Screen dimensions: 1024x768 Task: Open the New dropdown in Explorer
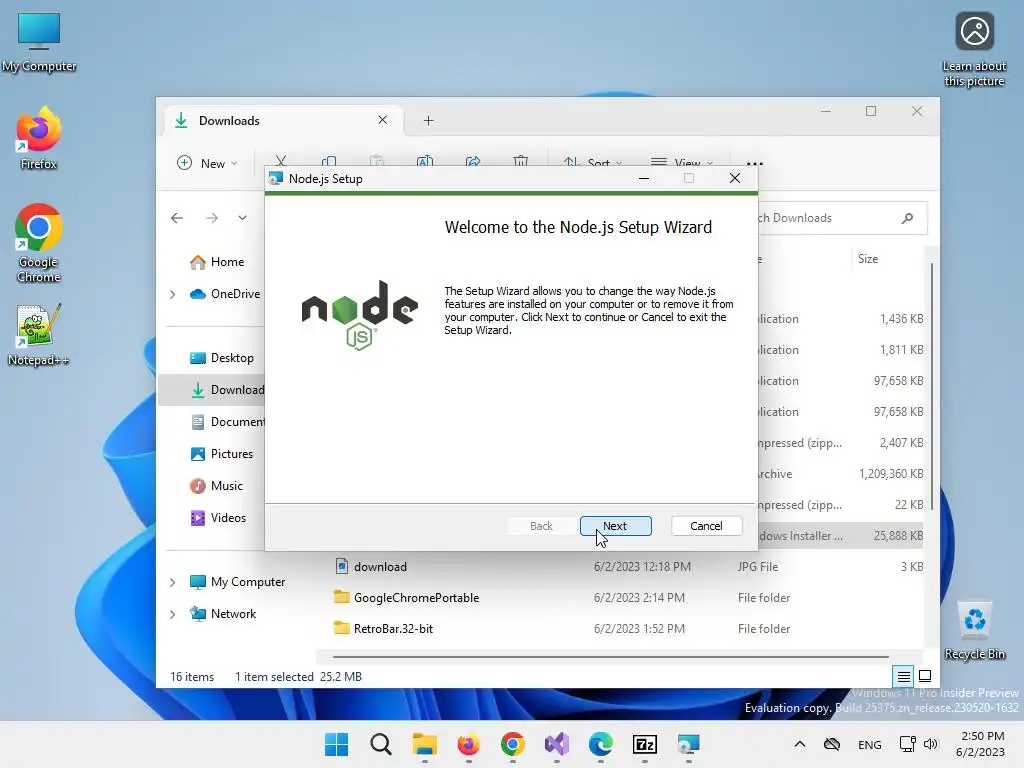point(207,163)
